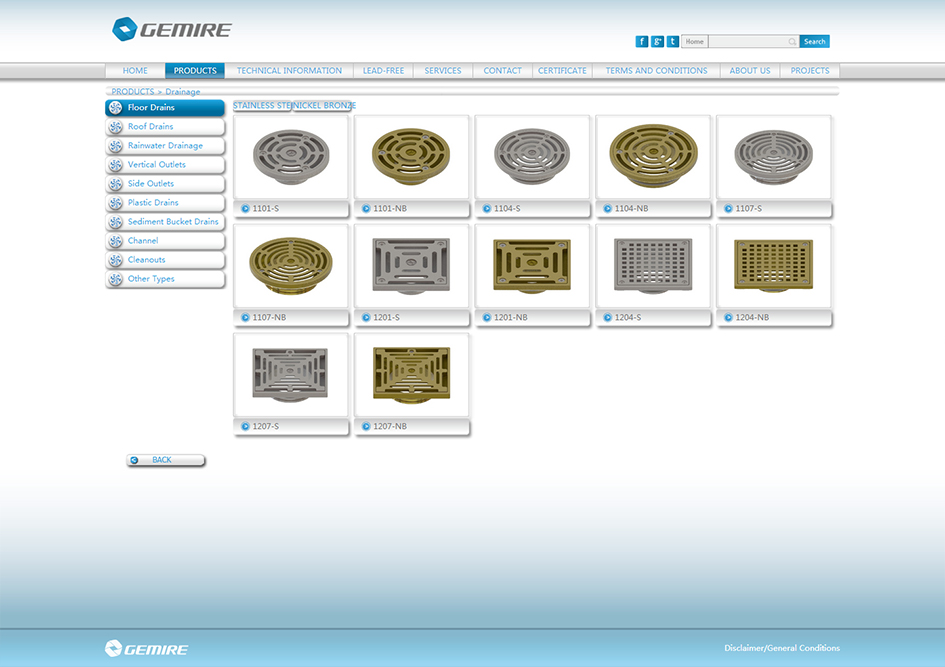Click the Gemire logo in the header
945x667 pixels.
[172, 29]
